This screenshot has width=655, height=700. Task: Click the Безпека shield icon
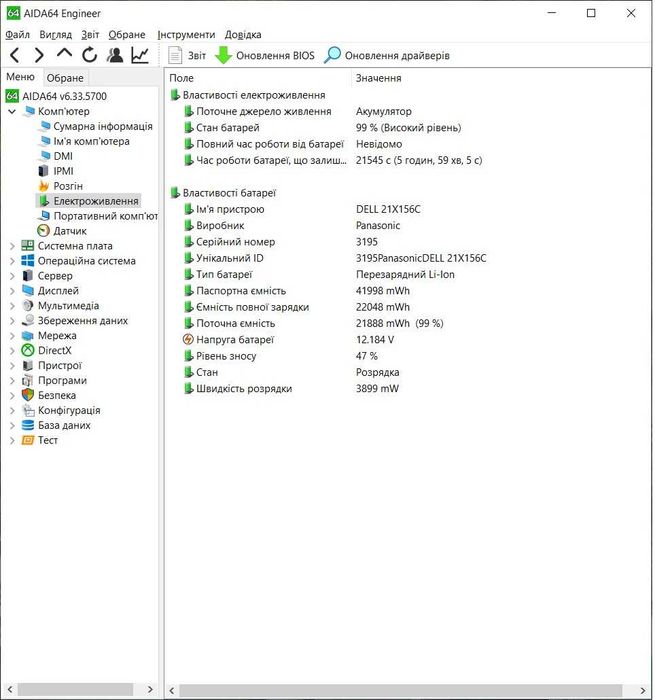pyautogui.click(x=28, y=395)
